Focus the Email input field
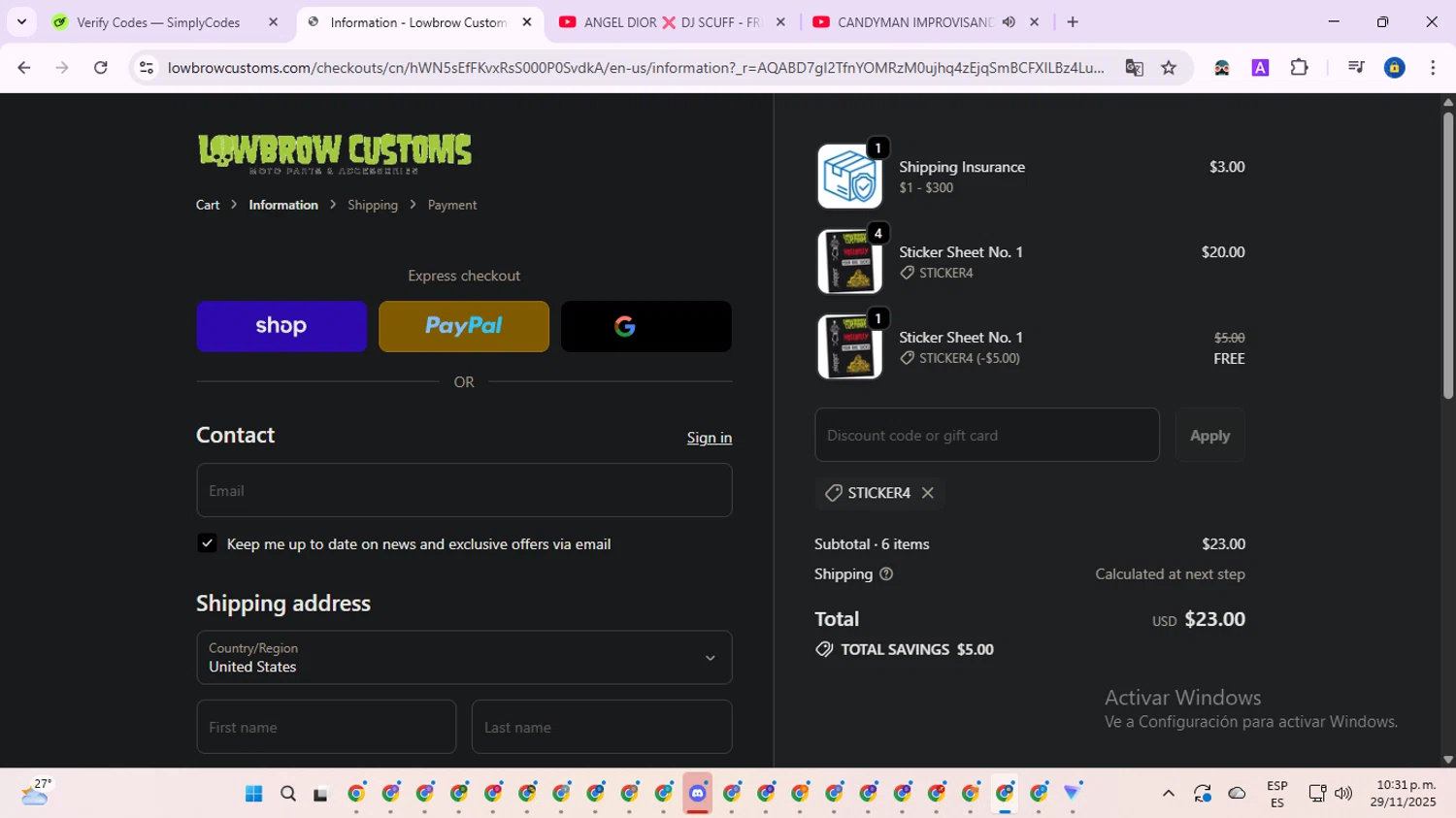 click(464, 490)
